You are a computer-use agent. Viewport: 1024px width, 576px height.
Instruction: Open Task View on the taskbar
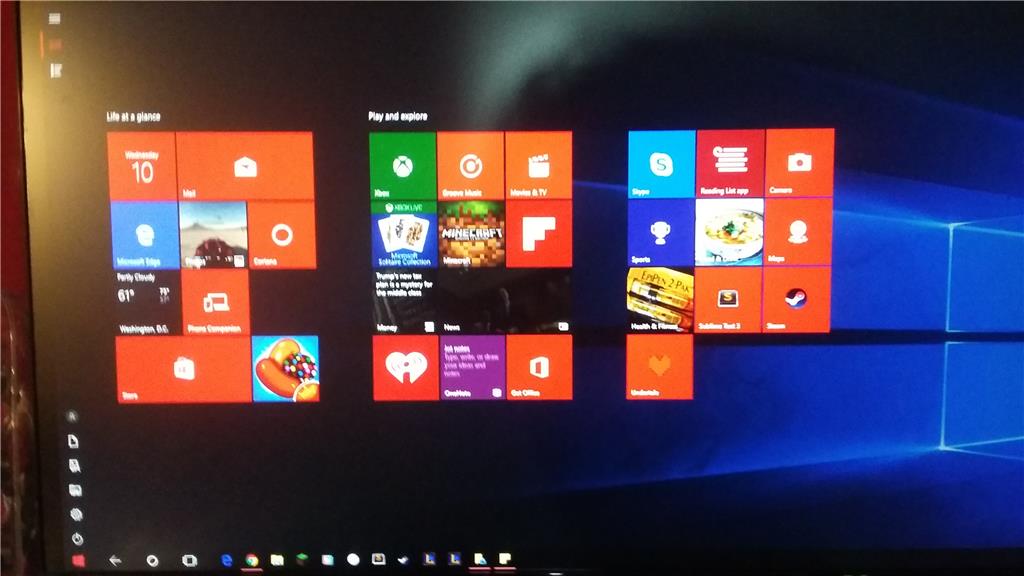click(189, 560)
